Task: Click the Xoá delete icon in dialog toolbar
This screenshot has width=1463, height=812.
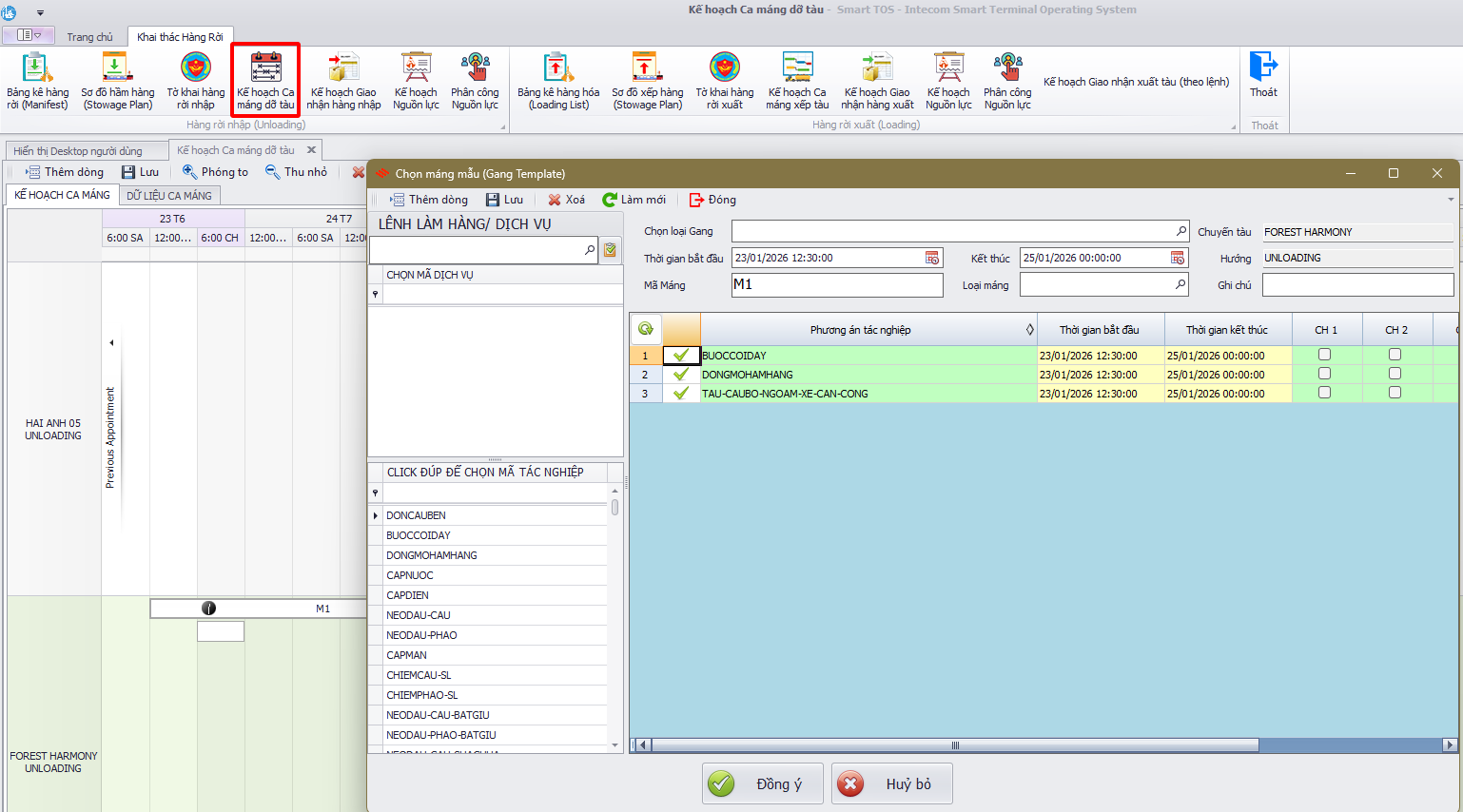Action: pos(555,200)
